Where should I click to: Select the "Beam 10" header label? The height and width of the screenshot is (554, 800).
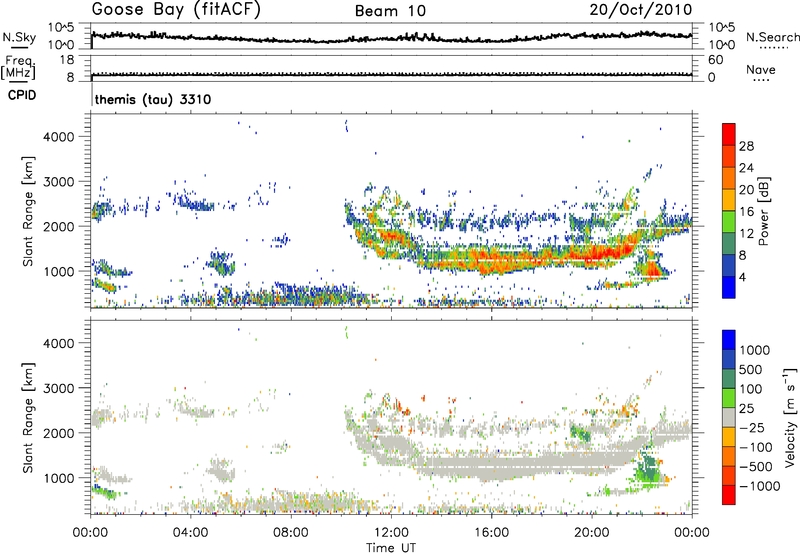[x=390, y=11]
